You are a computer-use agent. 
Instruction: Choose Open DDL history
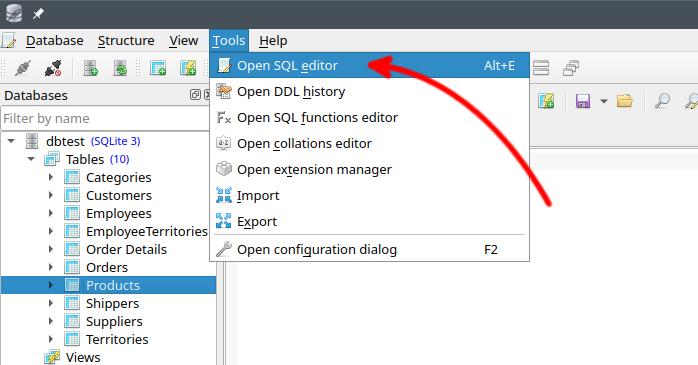[369, 92]
